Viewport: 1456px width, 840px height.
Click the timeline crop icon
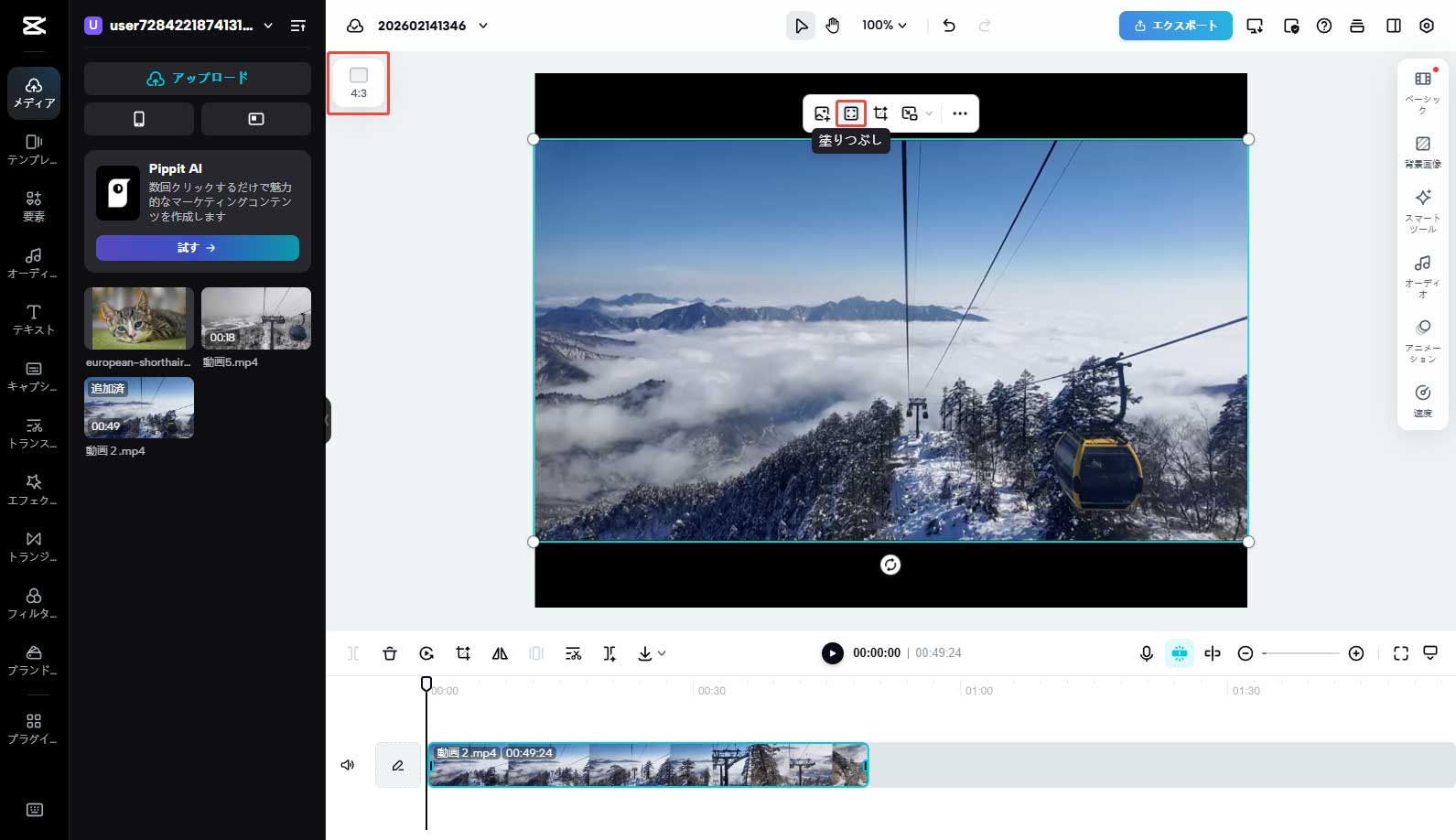tap(463, 653)
